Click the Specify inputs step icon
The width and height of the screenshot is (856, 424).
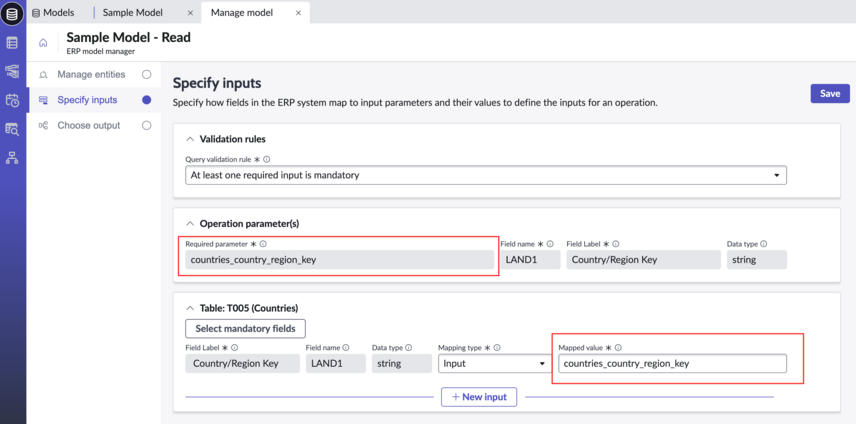43,100
